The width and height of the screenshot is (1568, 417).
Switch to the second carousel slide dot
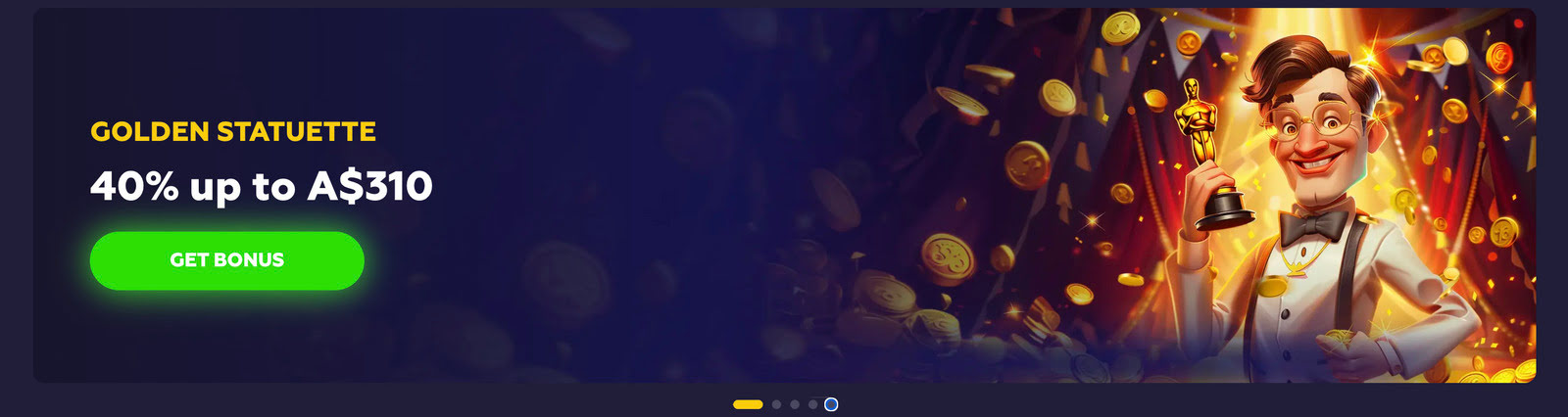776,404
